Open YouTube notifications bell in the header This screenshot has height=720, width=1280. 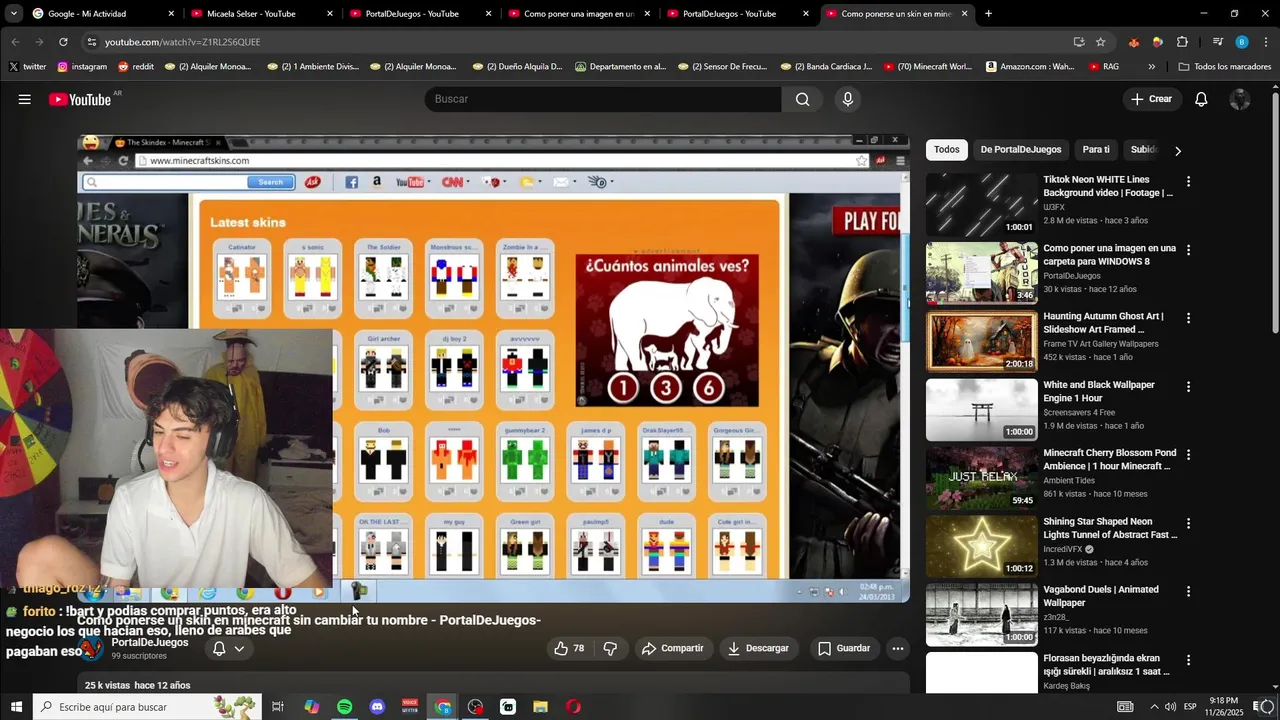pos(1201,99)
